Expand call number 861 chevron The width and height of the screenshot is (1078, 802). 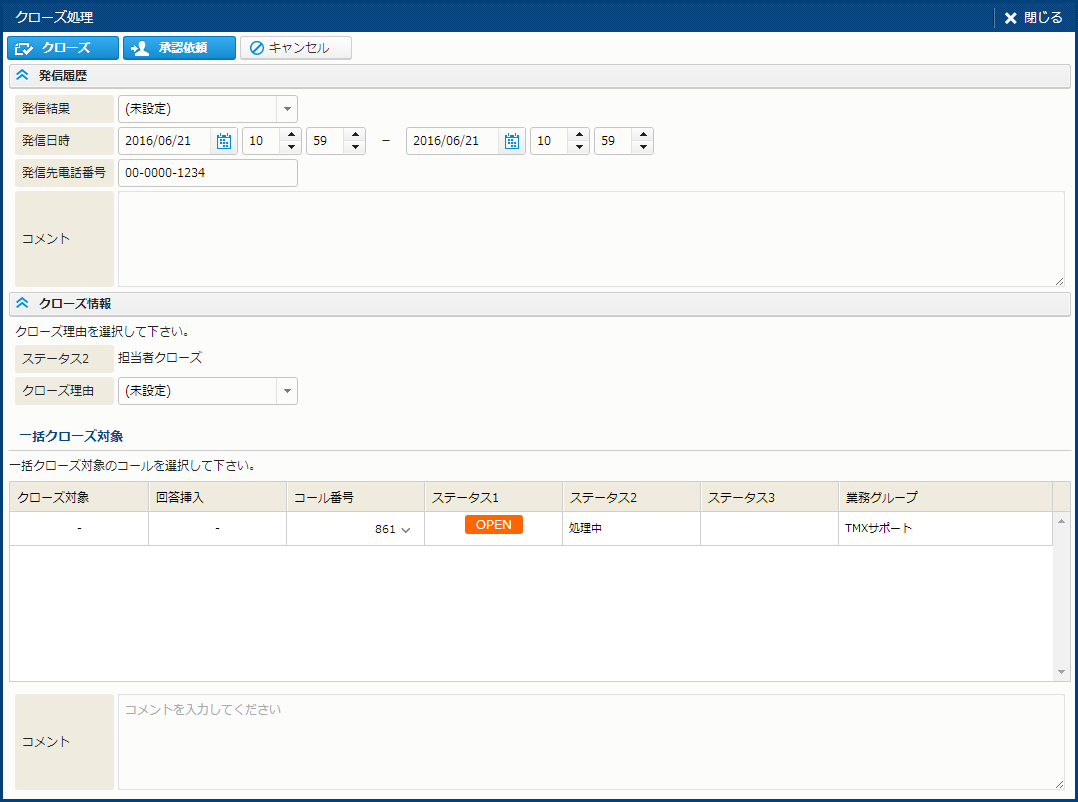point(406,530)
